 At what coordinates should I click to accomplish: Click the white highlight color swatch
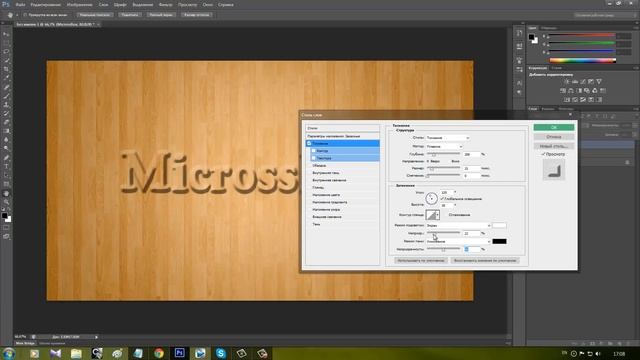[499, 225]
